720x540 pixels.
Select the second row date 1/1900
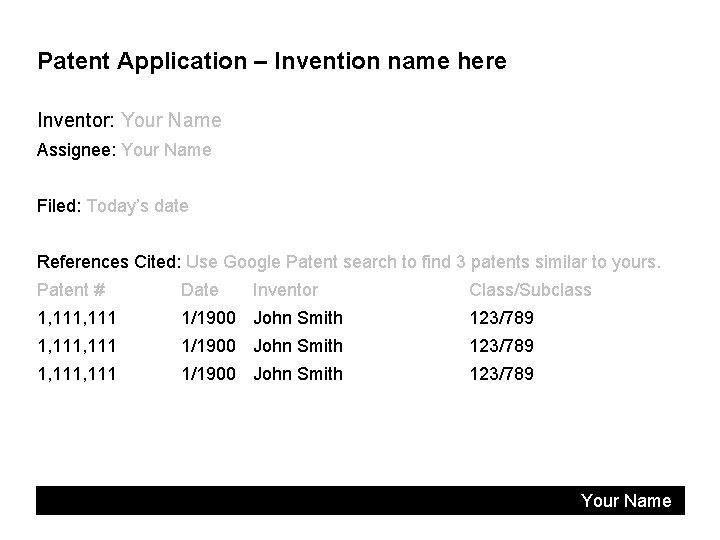(208, 347)
